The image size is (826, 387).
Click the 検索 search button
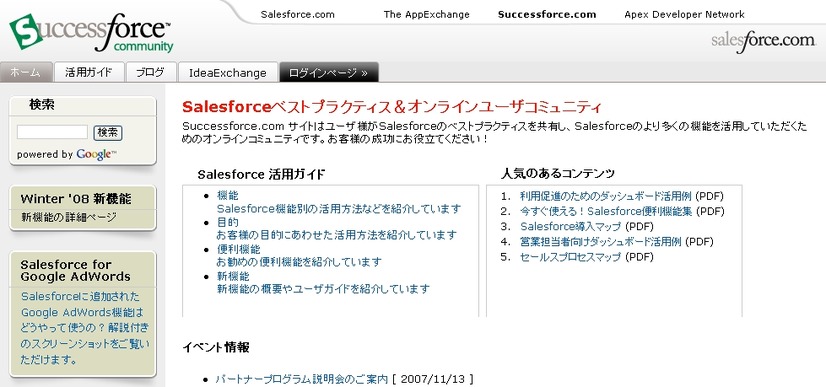click(x=107, y=133)
